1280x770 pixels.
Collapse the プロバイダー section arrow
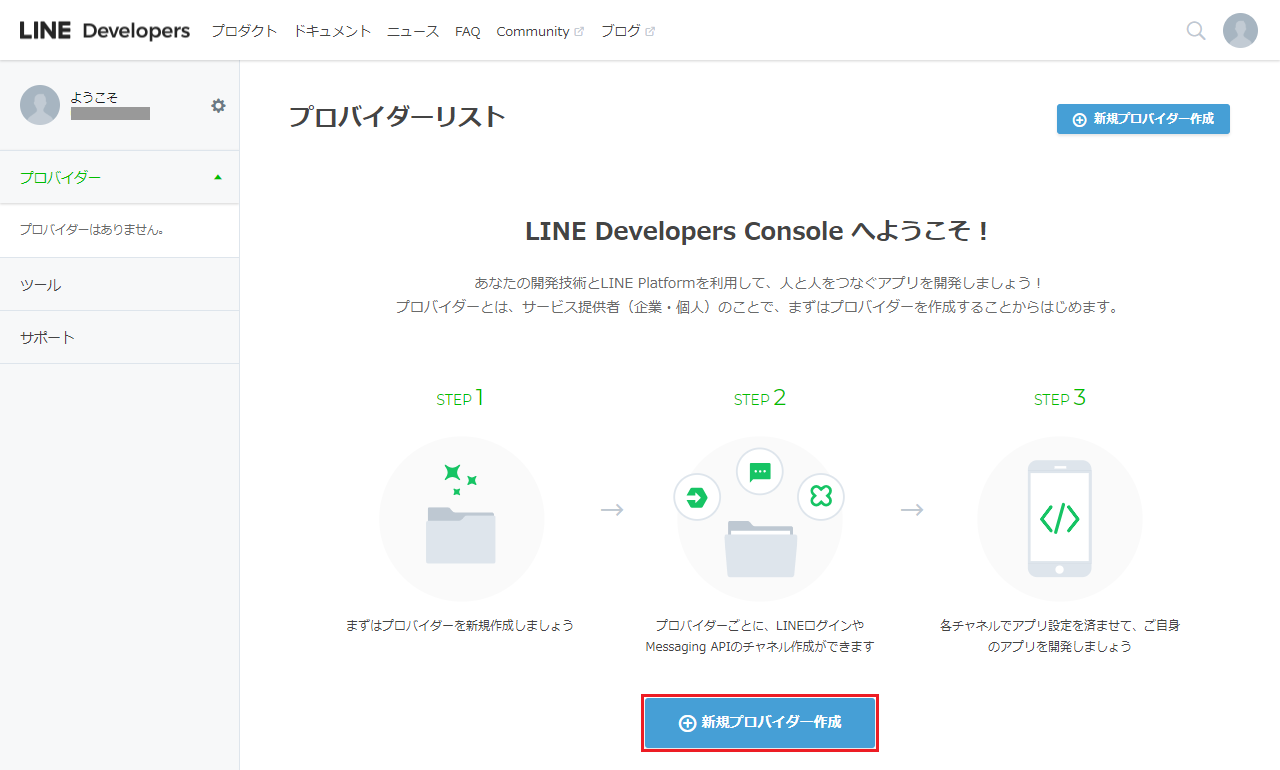(x=218, y=177)
